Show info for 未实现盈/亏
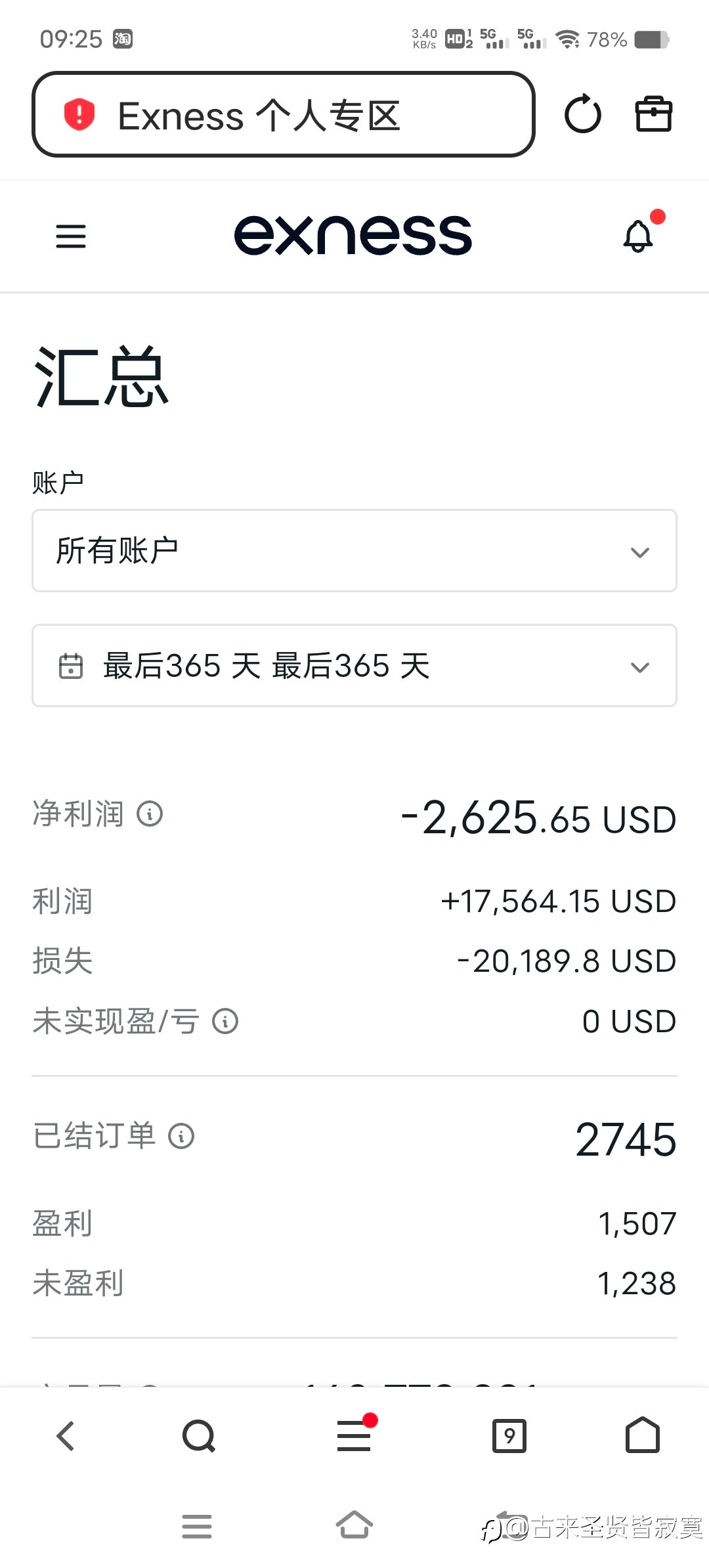 (x=225, y=1022)
